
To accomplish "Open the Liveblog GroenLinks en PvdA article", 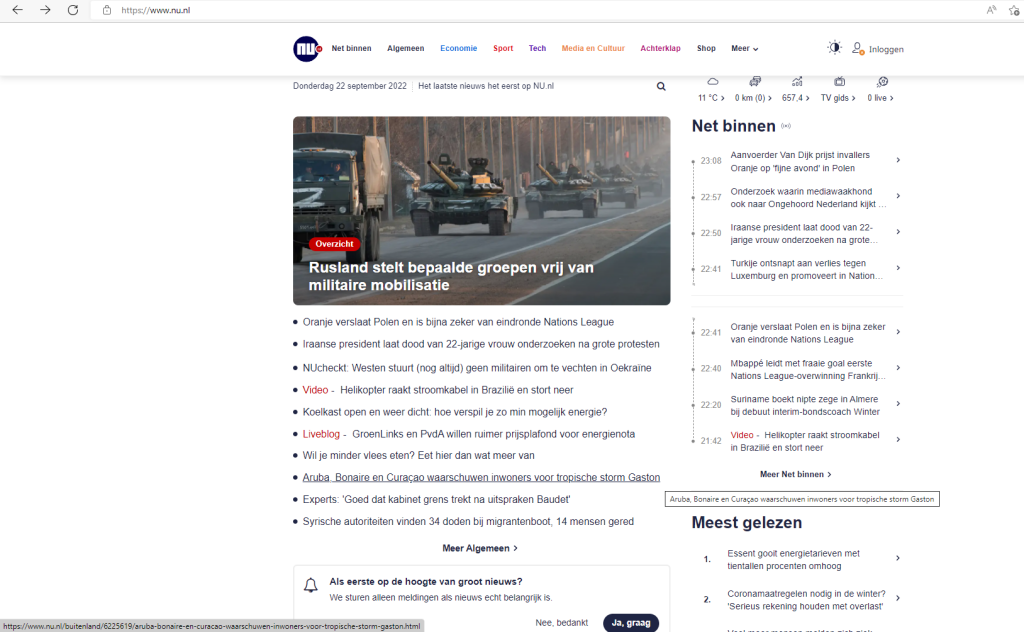I will [x=468, y=434].
